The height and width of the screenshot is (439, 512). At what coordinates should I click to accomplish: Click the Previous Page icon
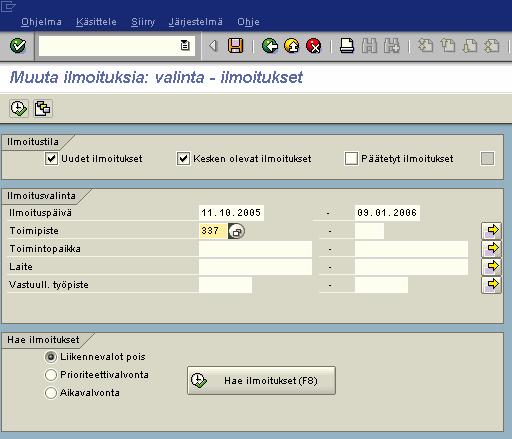[x=447, y=46]
